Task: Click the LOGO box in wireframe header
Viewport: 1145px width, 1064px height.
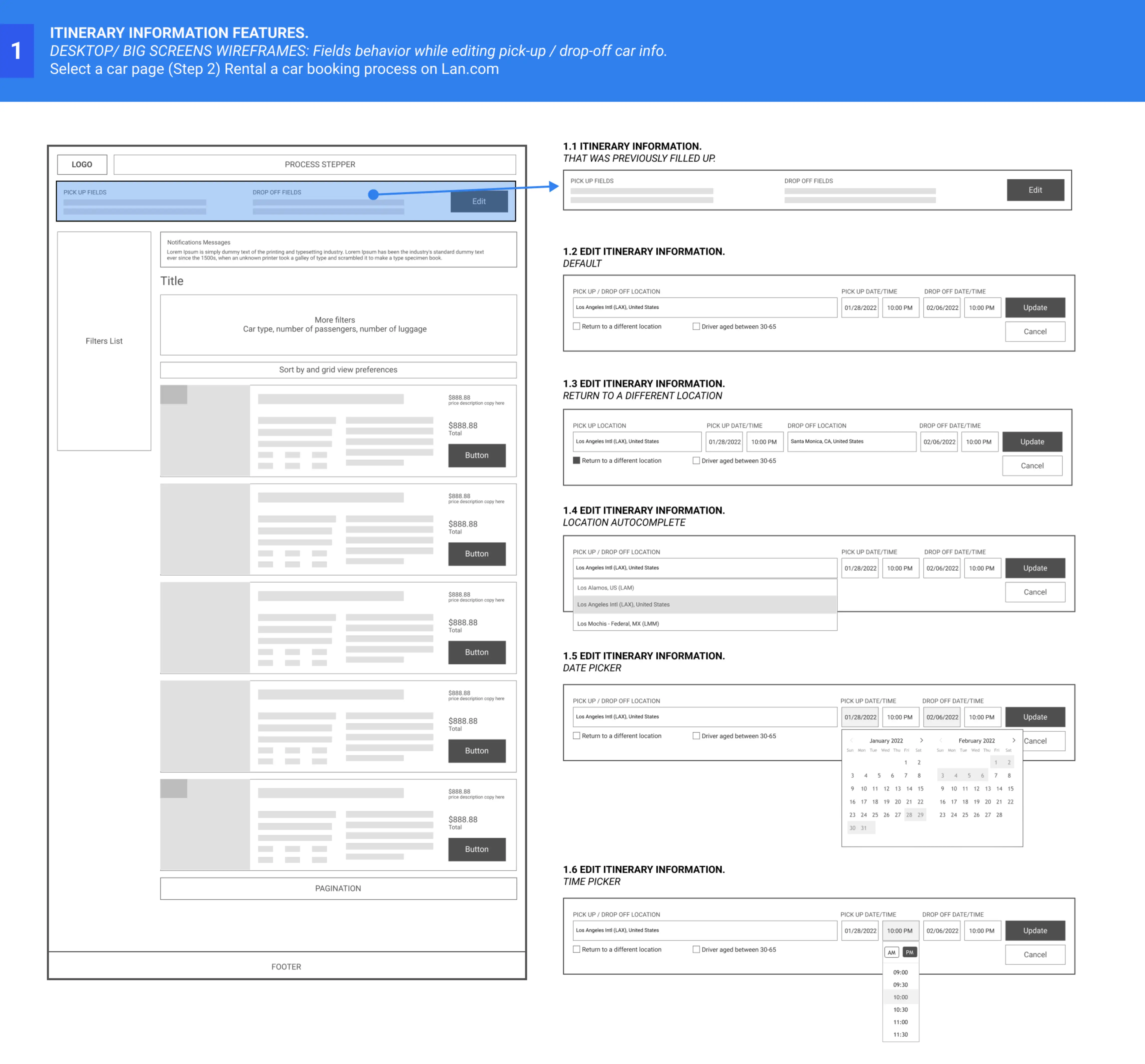Action: 82,165
